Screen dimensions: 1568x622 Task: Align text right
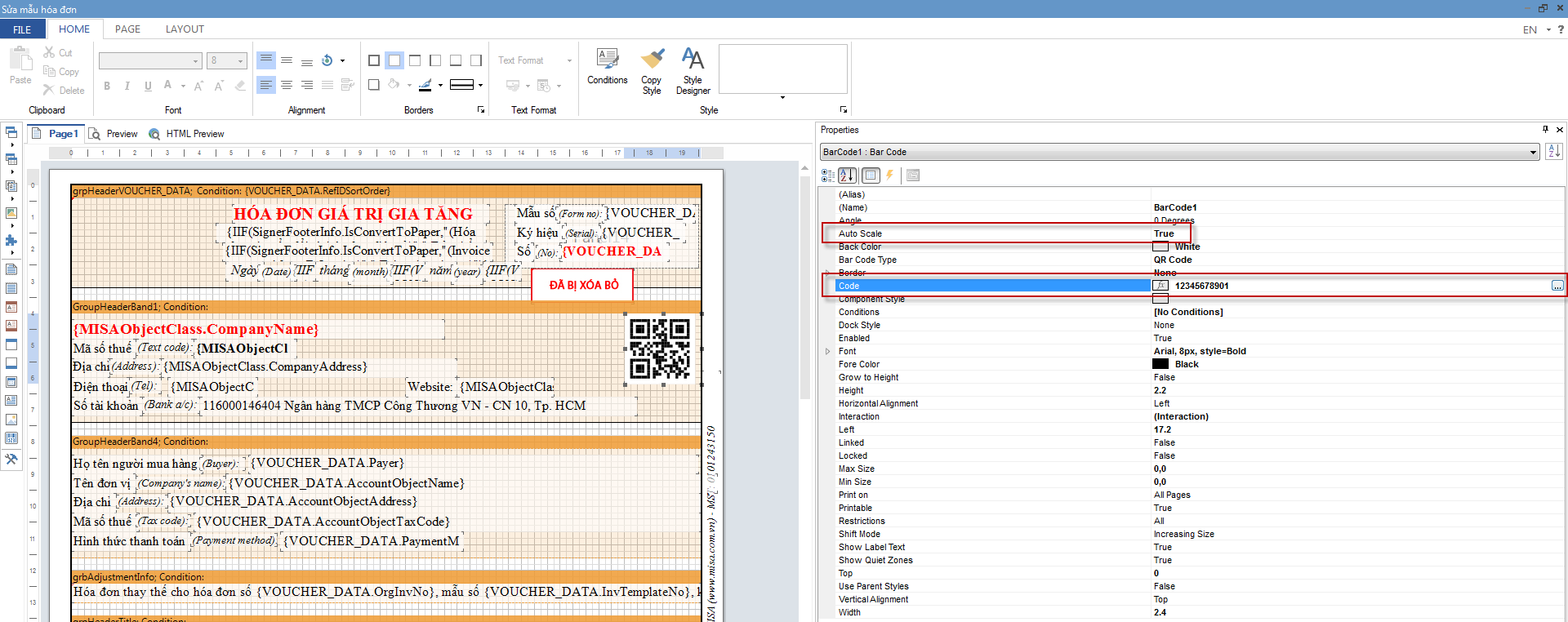pos(307,85)
